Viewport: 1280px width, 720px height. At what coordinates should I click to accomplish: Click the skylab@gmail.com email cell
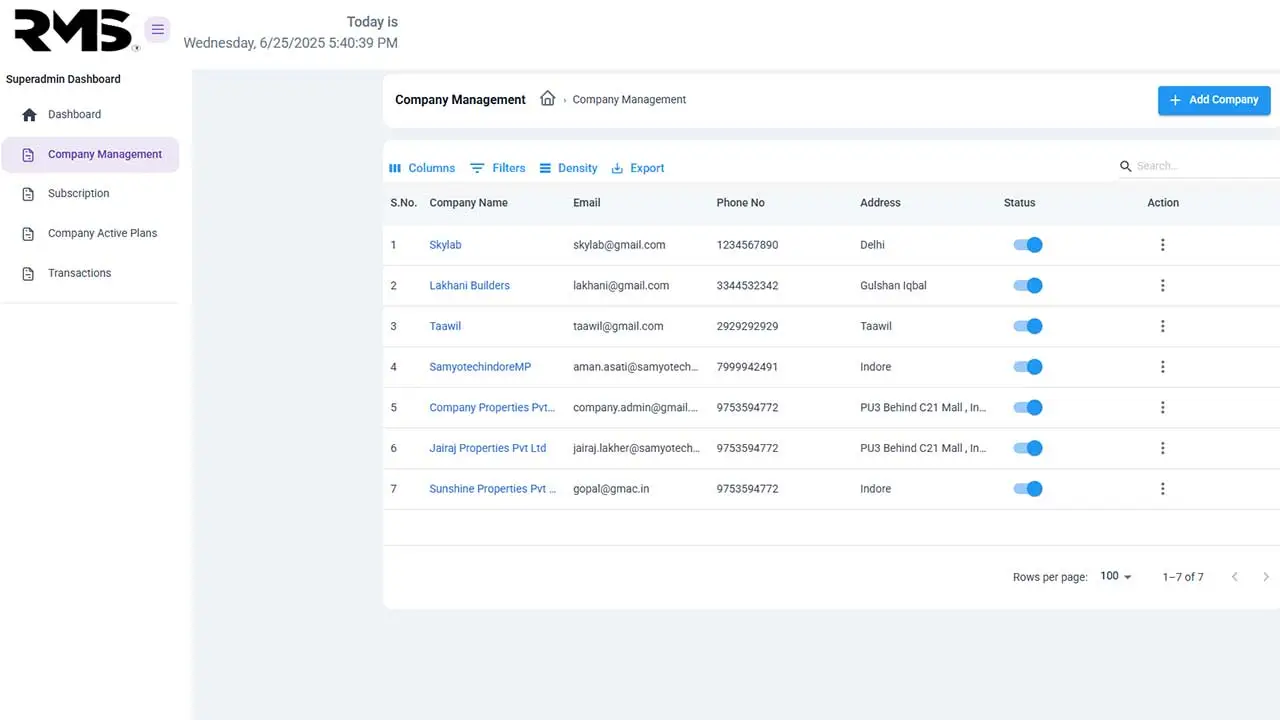[x=619, y=245]
